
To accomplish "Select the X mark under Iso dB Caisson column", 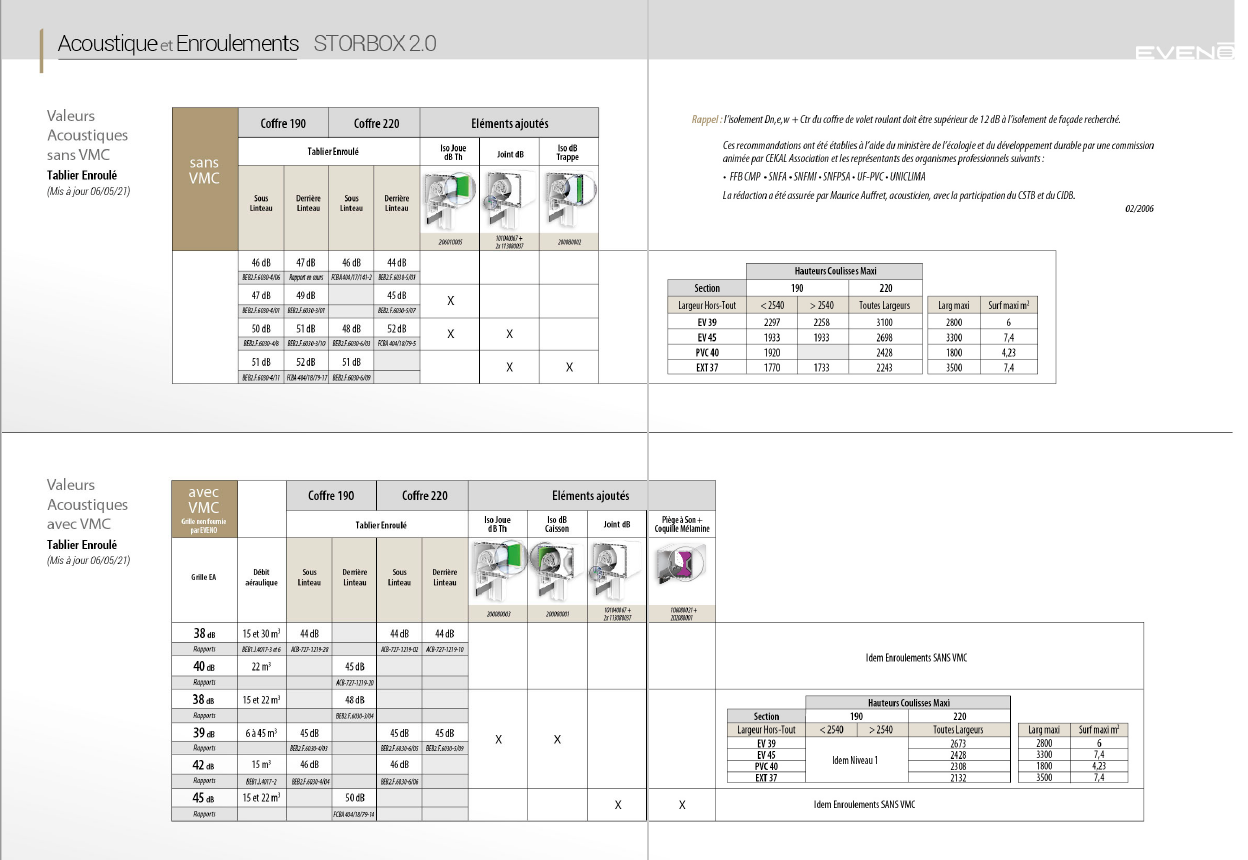I will 557,739.
